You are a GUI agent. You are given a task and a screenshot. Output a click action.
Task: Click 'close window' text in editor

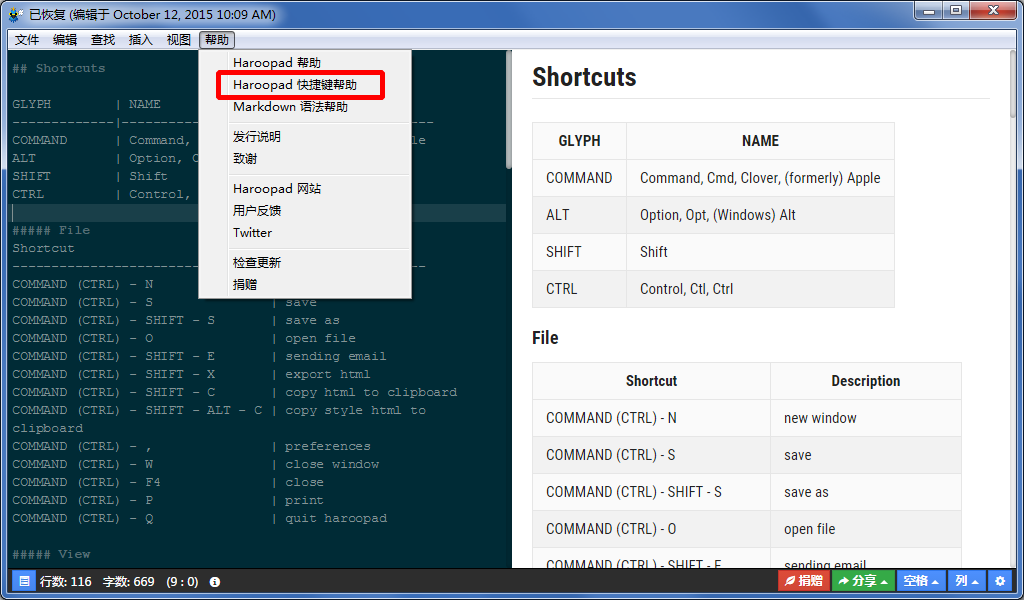point(332,464)
